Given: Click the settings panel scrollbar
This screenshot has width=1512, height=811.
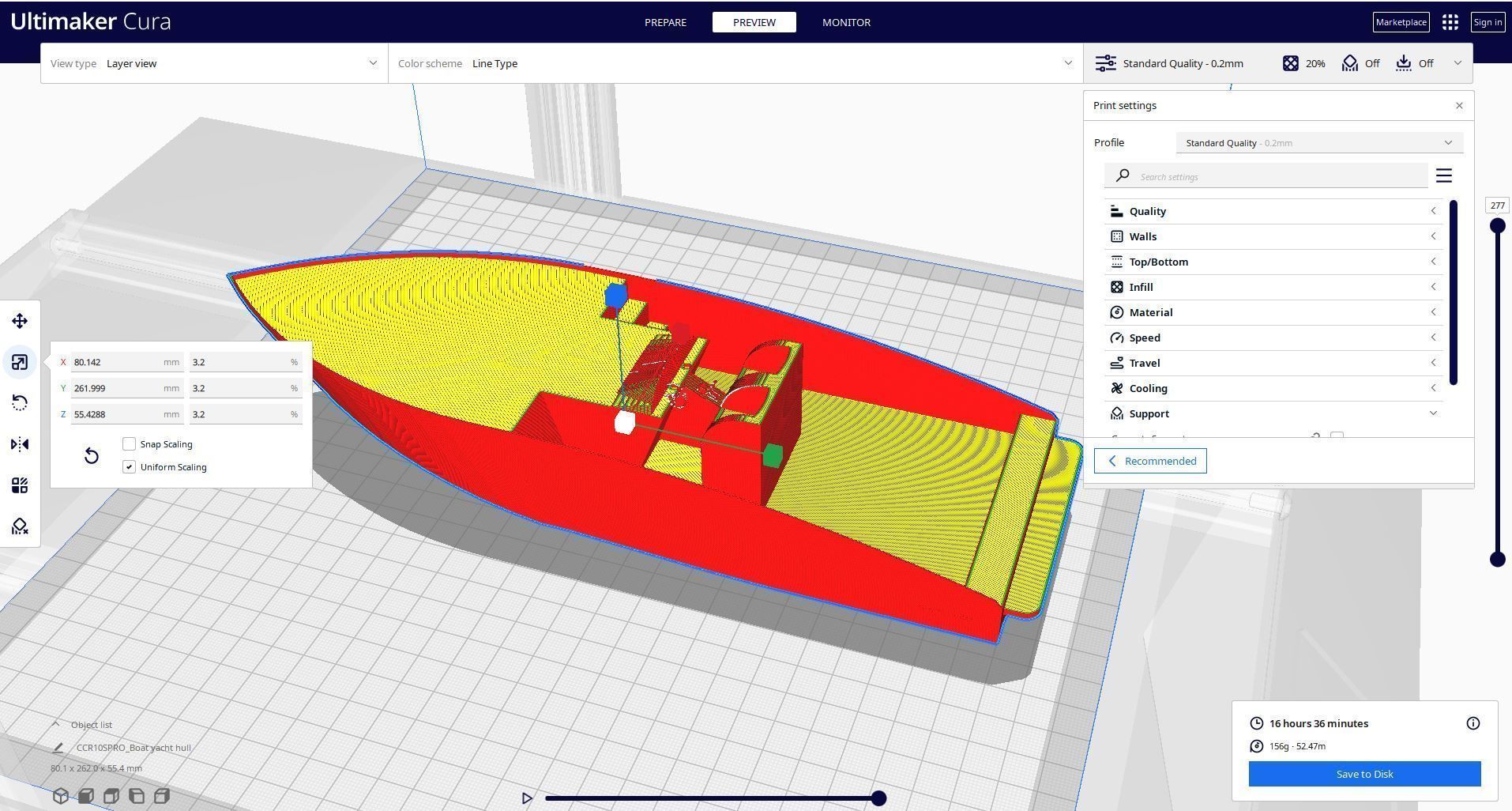Looking at the screenshot, I should click(1454, 292).
